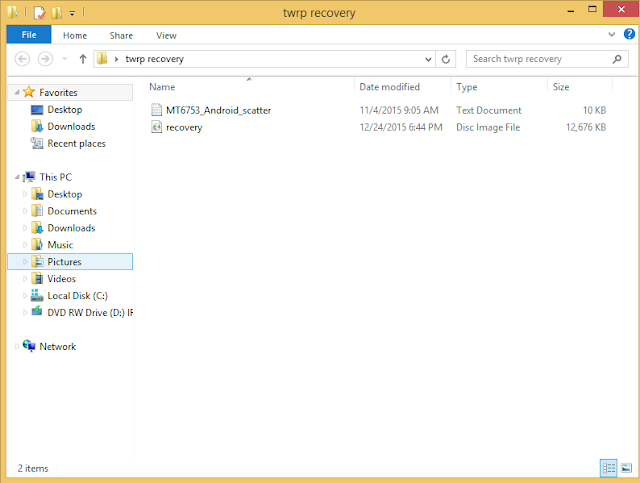Image resolution: width=640 pixels, height=483 pixels.
Task: Click the Favorites star icon
Action: [x=29, y=92]
